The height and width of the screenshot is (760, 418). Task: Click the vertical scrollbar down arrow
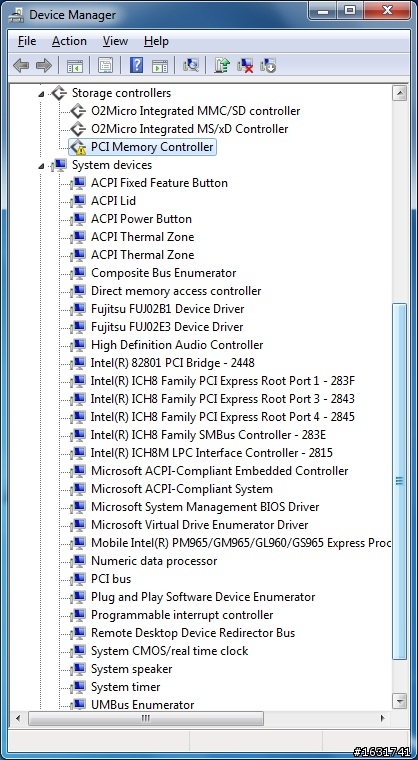click(x=400, y=701)
